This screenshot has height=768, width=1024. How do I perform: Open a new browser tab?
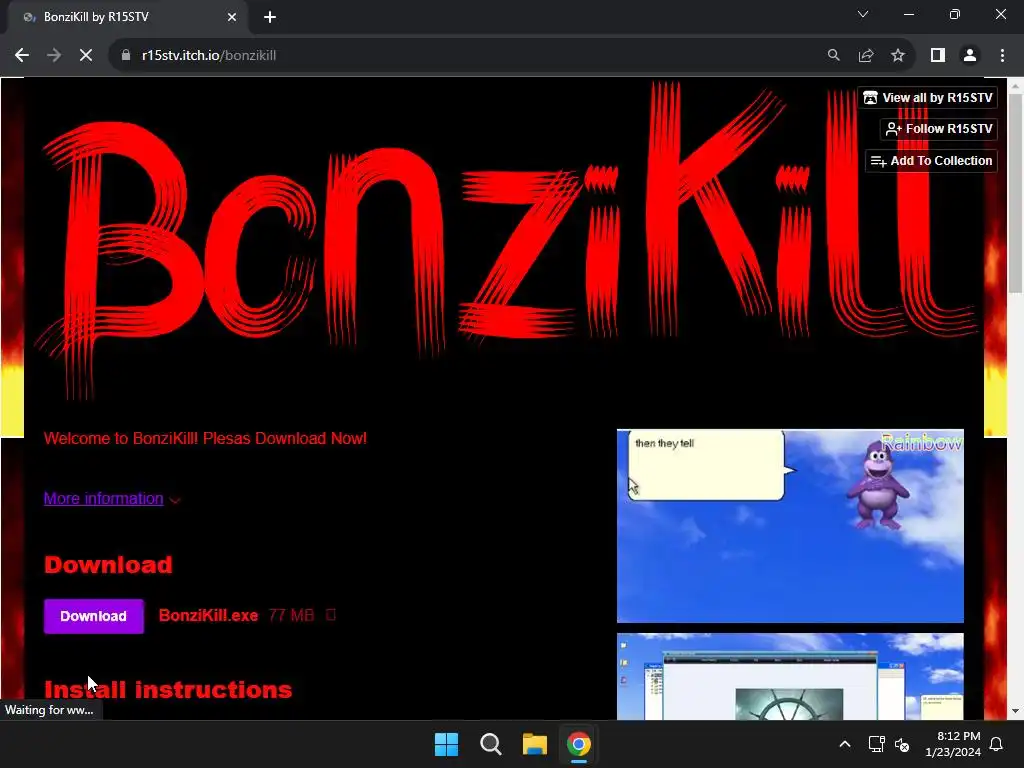click(270, 17)
